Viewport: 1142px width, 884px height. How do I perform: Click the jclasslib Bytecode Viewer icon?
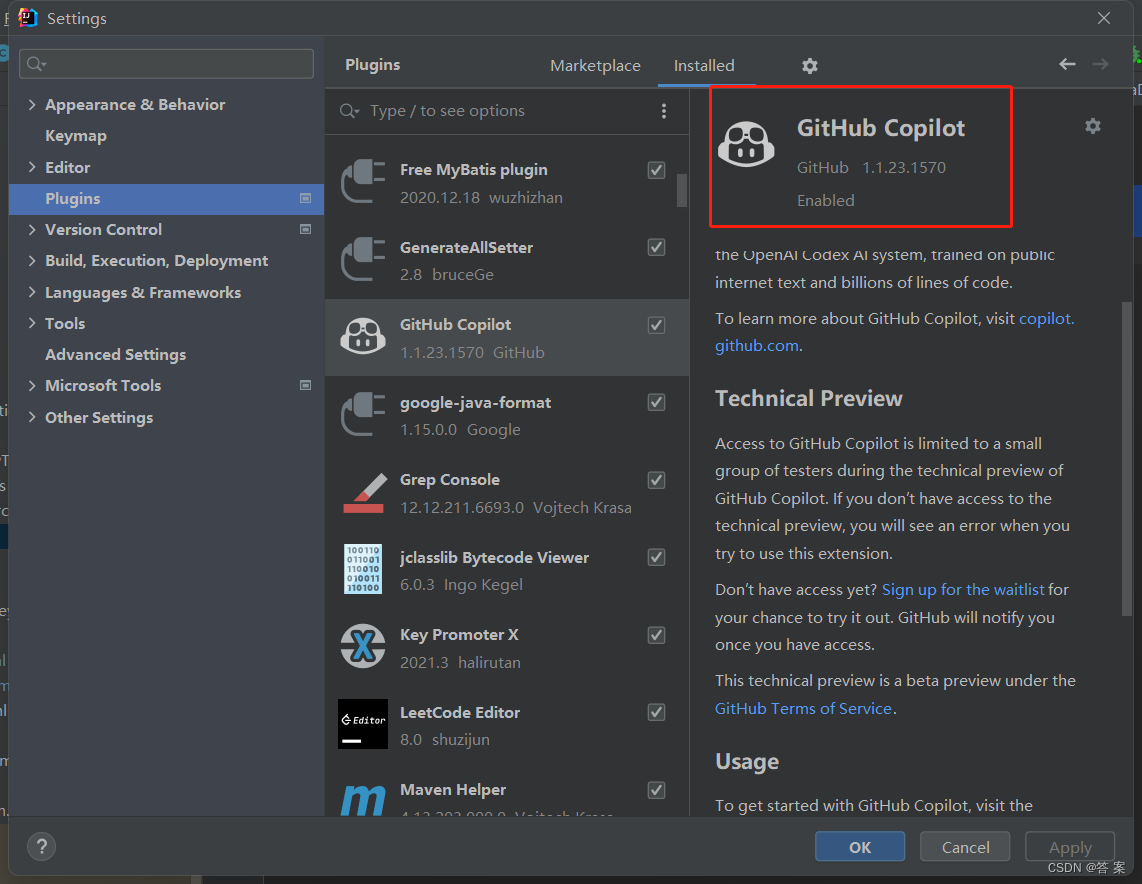[363, 569]
